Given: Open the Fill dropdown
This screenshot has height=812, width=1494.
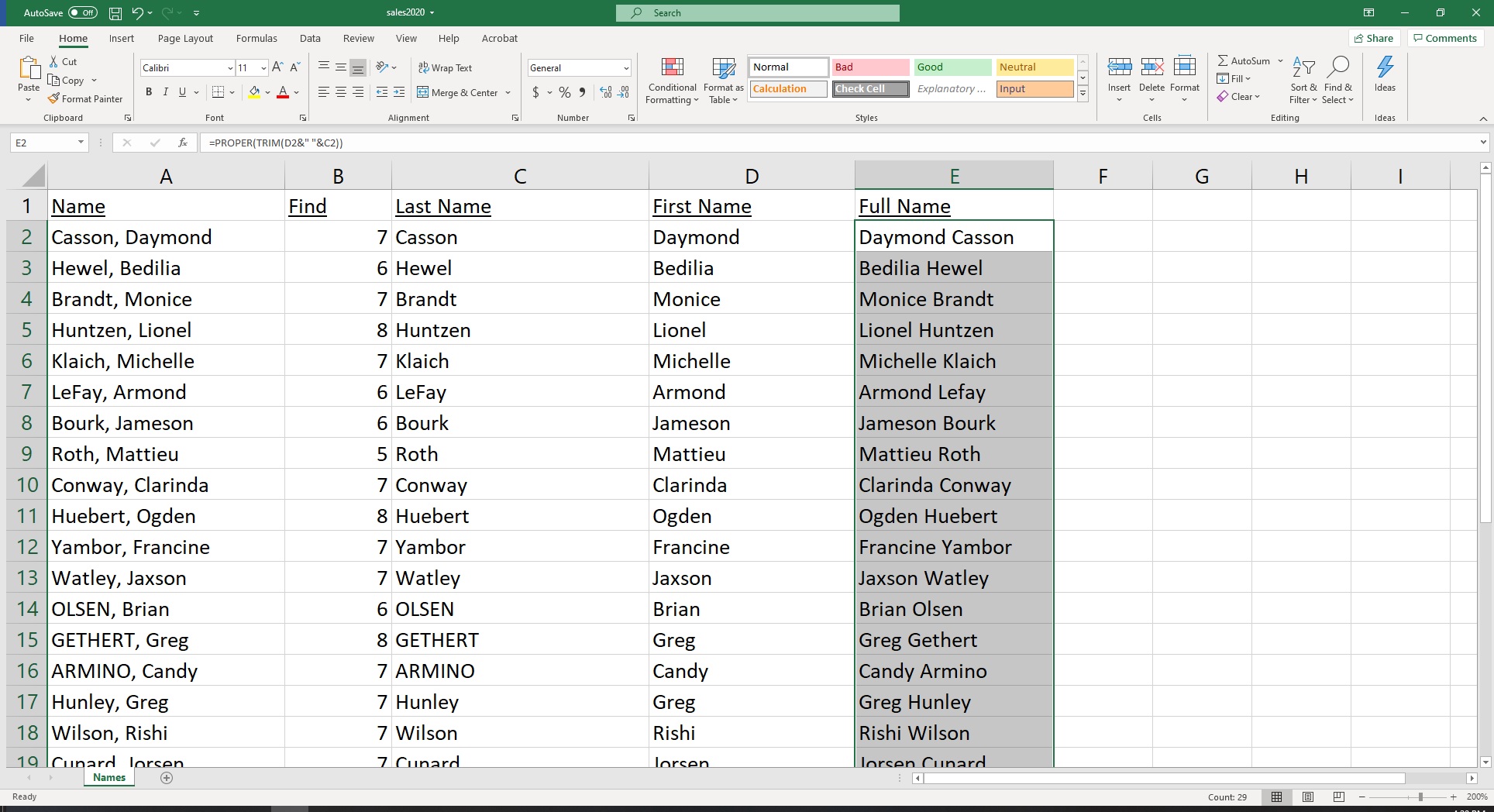Looking at the screenshot, I should point(1234,78).
